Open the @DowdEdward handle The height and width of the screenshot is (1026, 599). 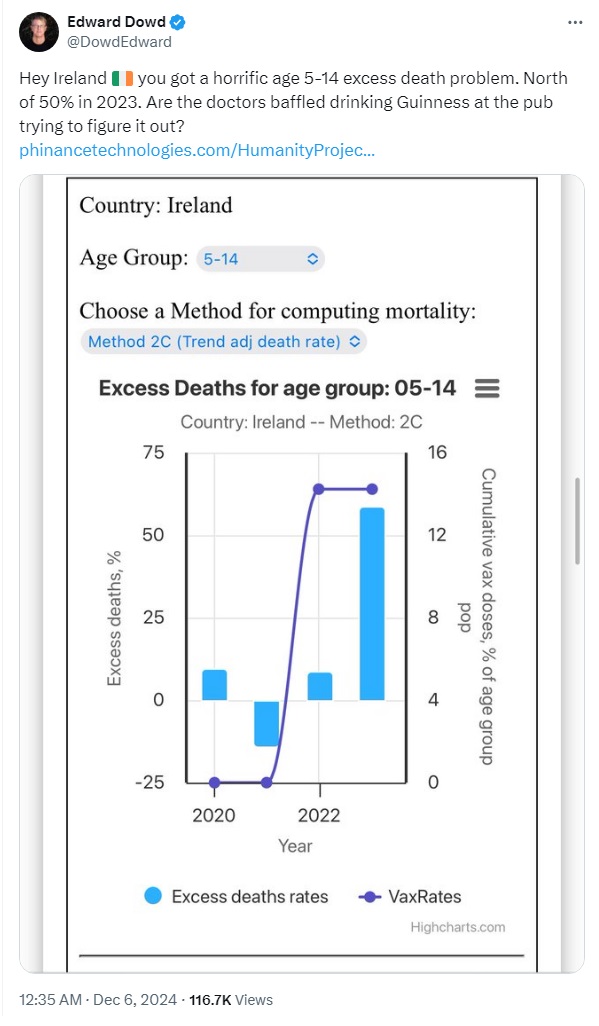point(119,42)
